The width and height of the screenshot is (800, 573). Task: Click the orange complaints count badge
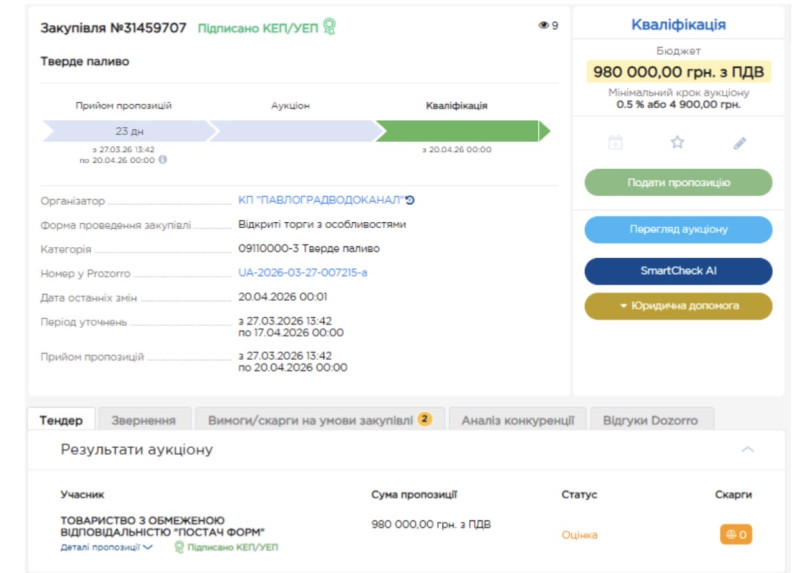point(735,535)
